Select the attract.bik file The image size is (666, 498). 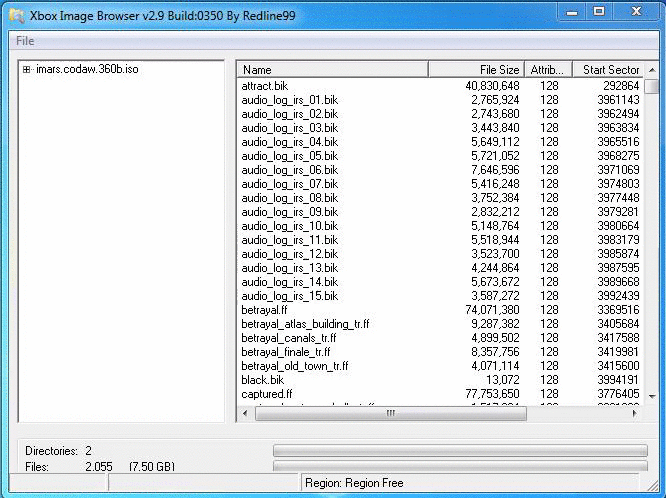pyautogui.click(x=264, y=86)
